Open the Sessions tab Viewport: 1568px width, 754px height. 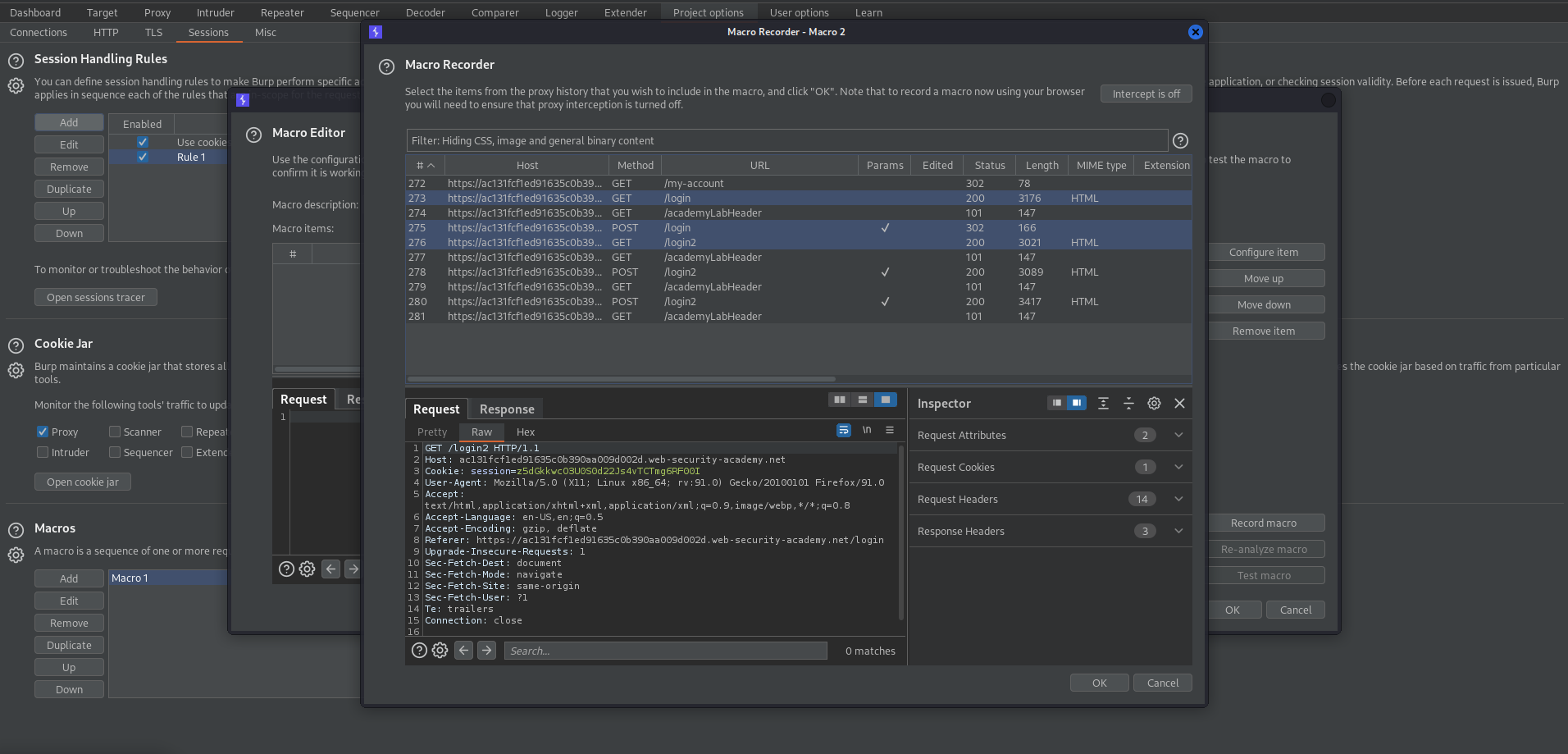point(208,33)
